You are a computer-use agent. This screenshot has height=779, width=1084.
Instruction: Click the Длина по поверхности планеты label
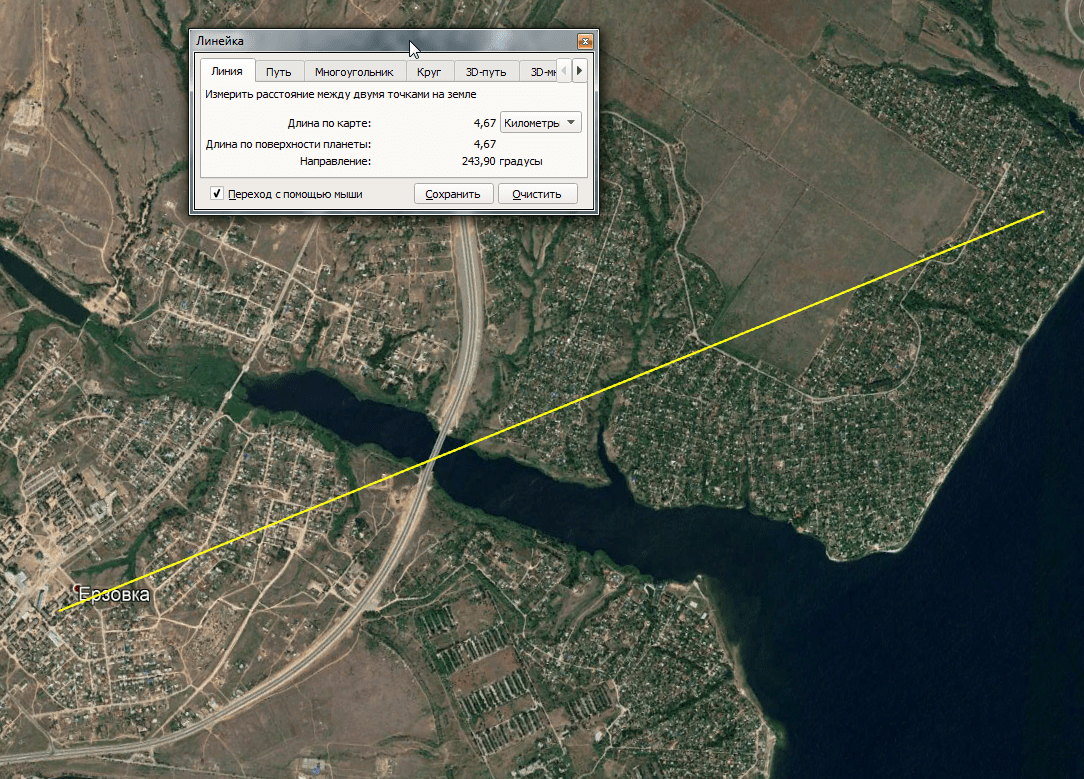[x=288, y=144]
